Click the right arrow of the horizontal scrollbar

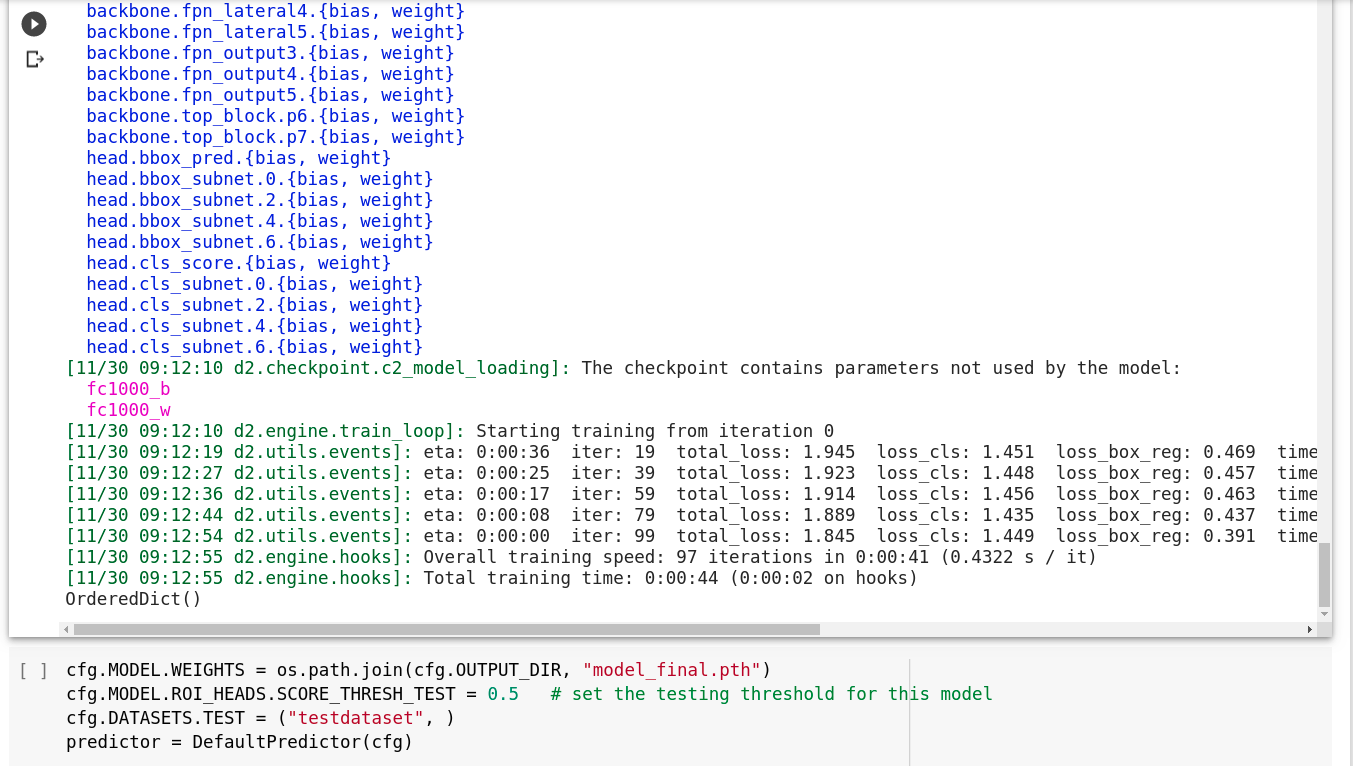[x=1311, y=629]
